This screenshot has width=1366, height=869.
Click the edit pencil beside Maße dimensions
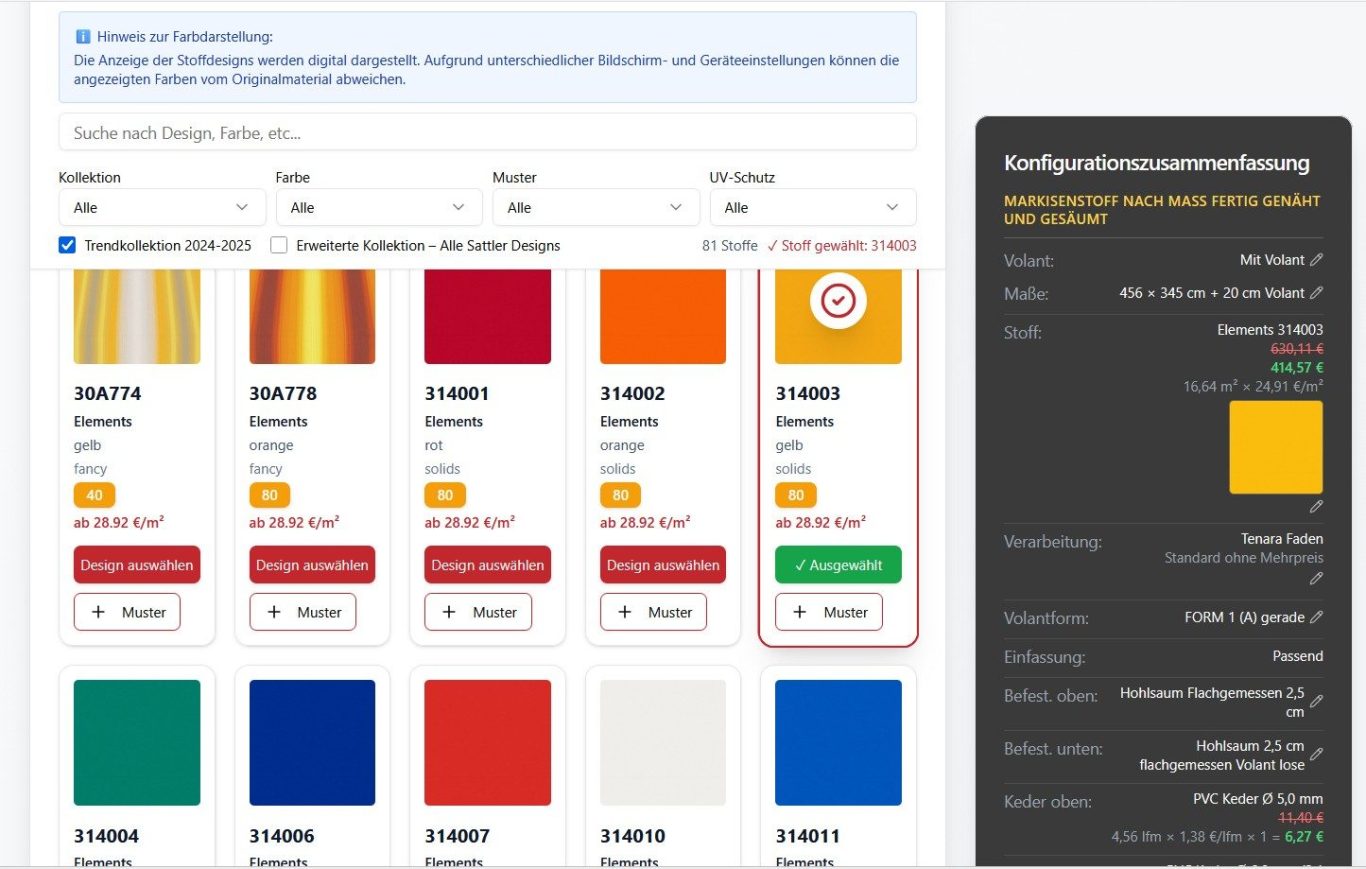[x=1316, y=293]
